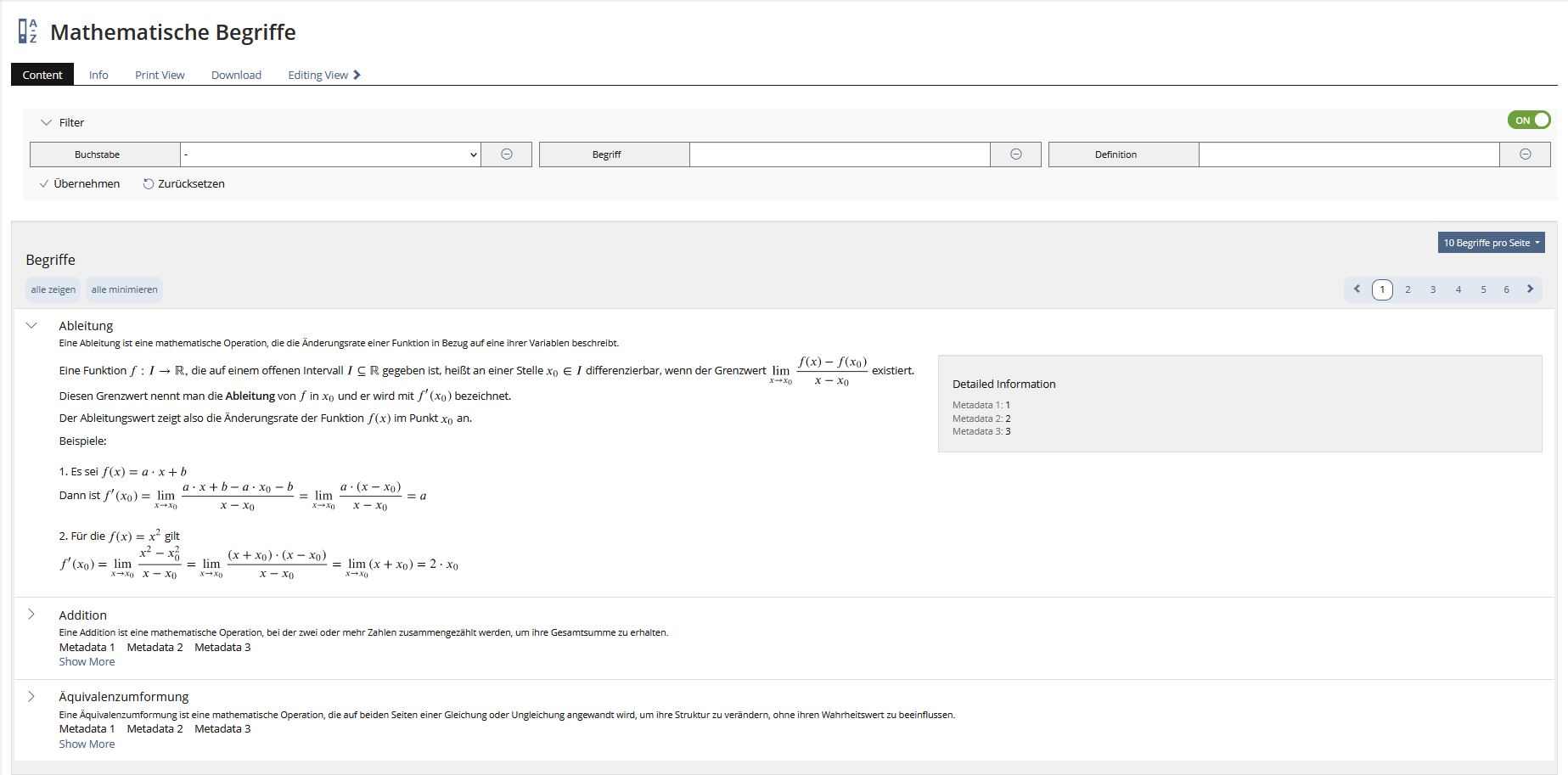
Task: Go to previous page with left arrow
Action: click(x=1357, y=289)
